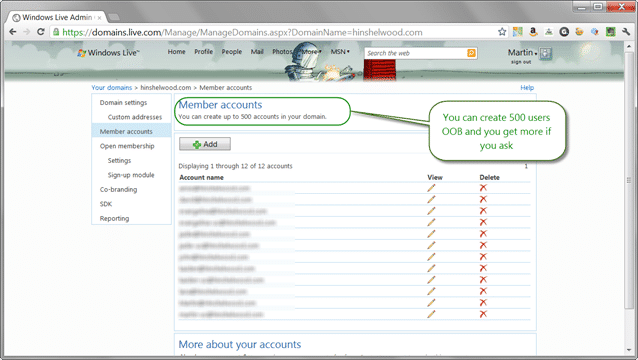The width and height of the screenshot is (638, 360).
Task: Go back with browser back arrow
Action: [13, 32]
